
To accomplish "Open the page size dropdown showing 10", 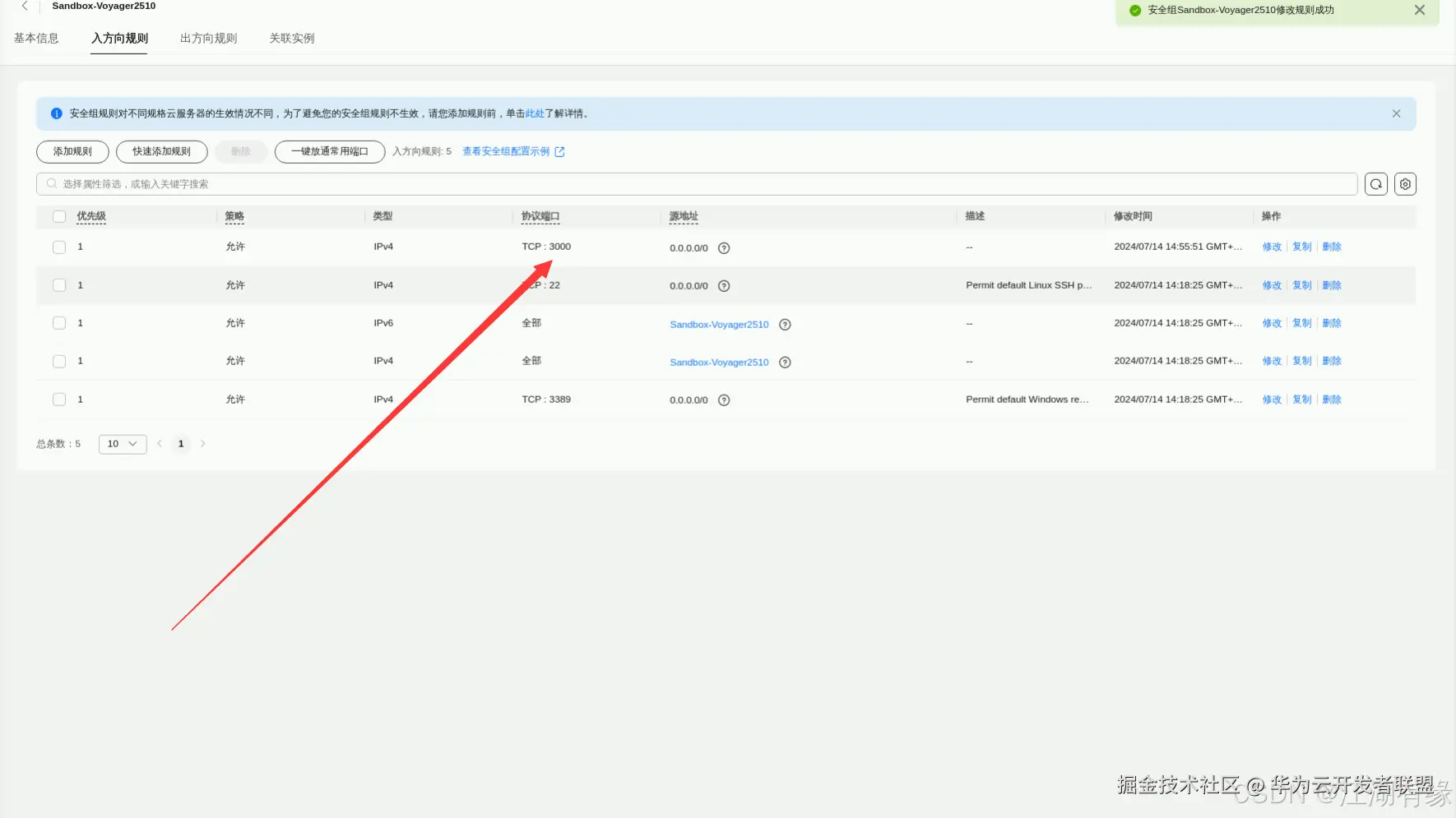I will (123, 444).
